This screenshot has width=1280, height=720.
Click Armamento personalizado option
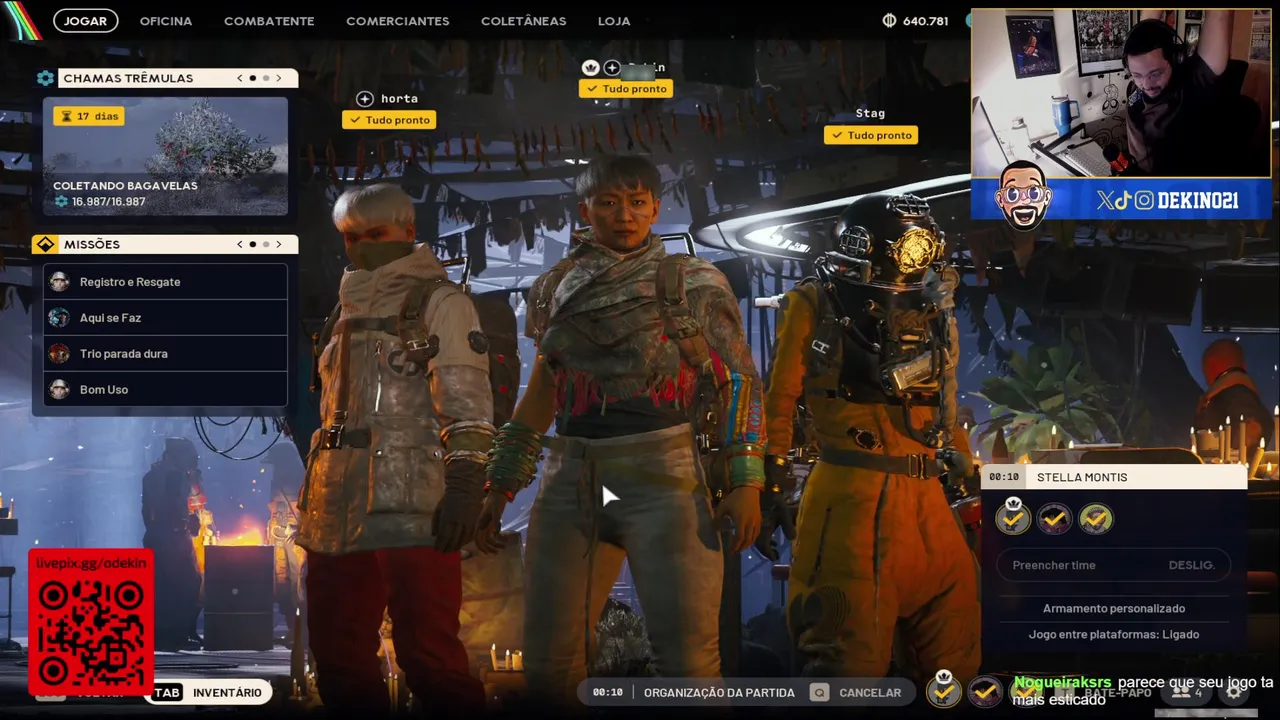click(x=1114, y=608)
